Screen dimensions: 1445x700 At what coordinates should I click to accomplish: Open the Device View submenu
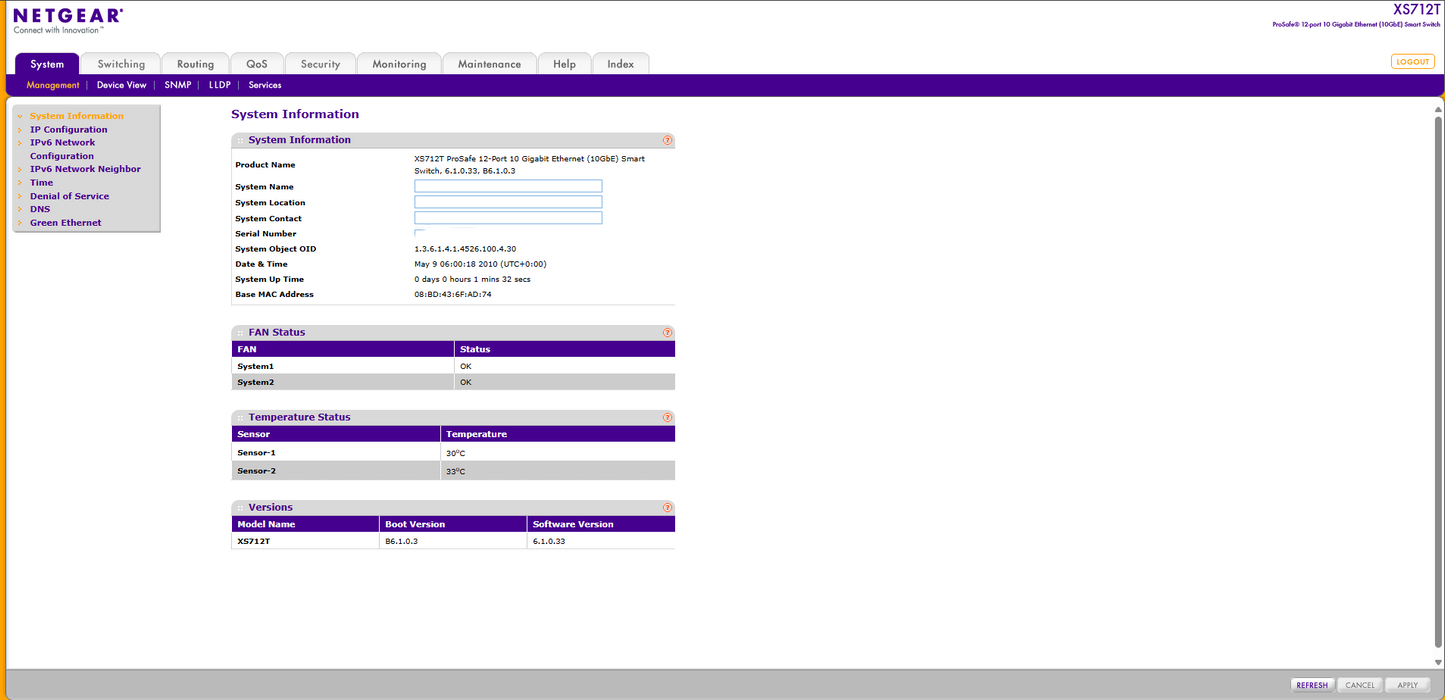tap(122, 85)
